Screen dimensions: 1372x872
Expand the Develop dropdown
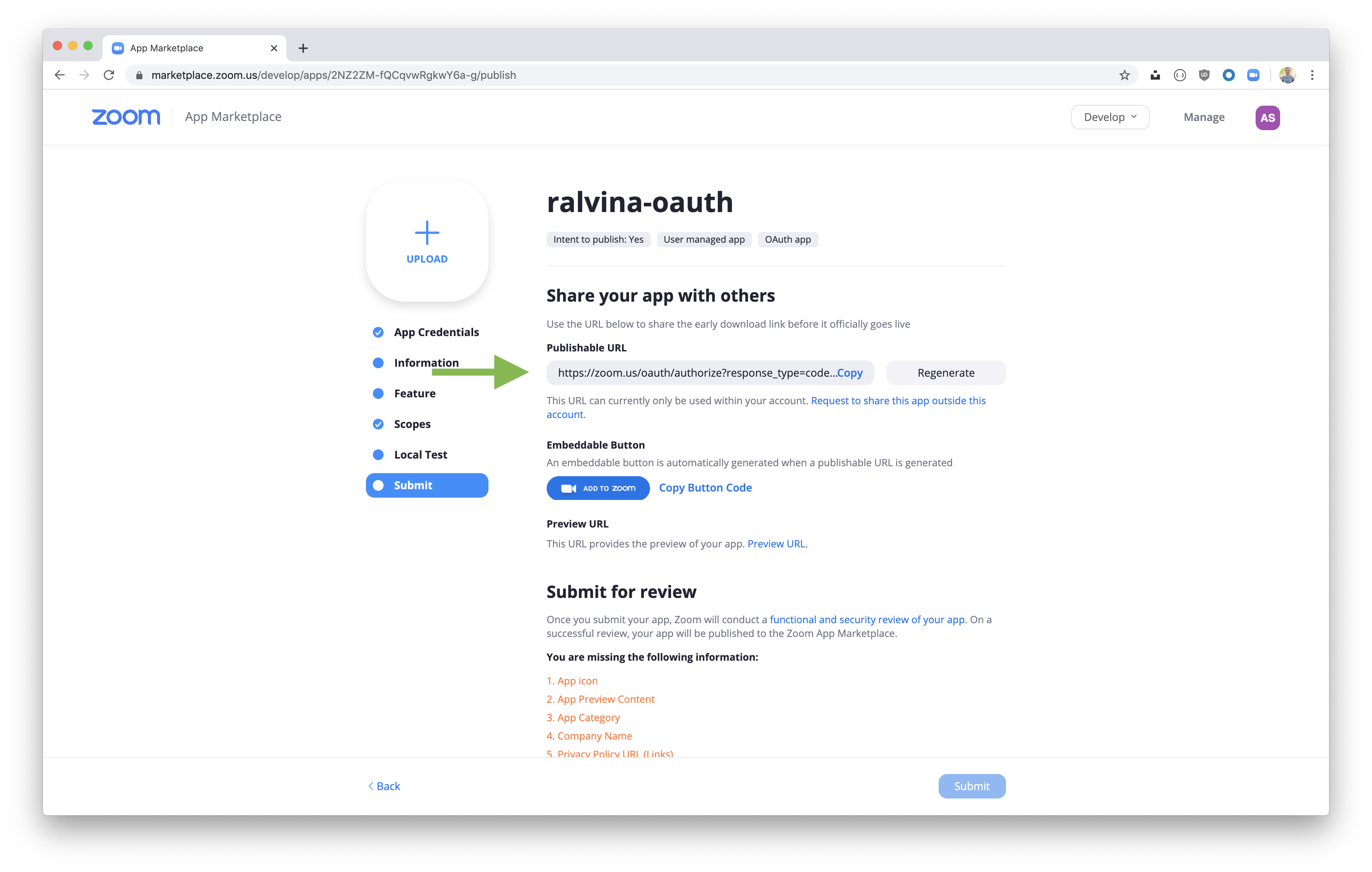1110,118
